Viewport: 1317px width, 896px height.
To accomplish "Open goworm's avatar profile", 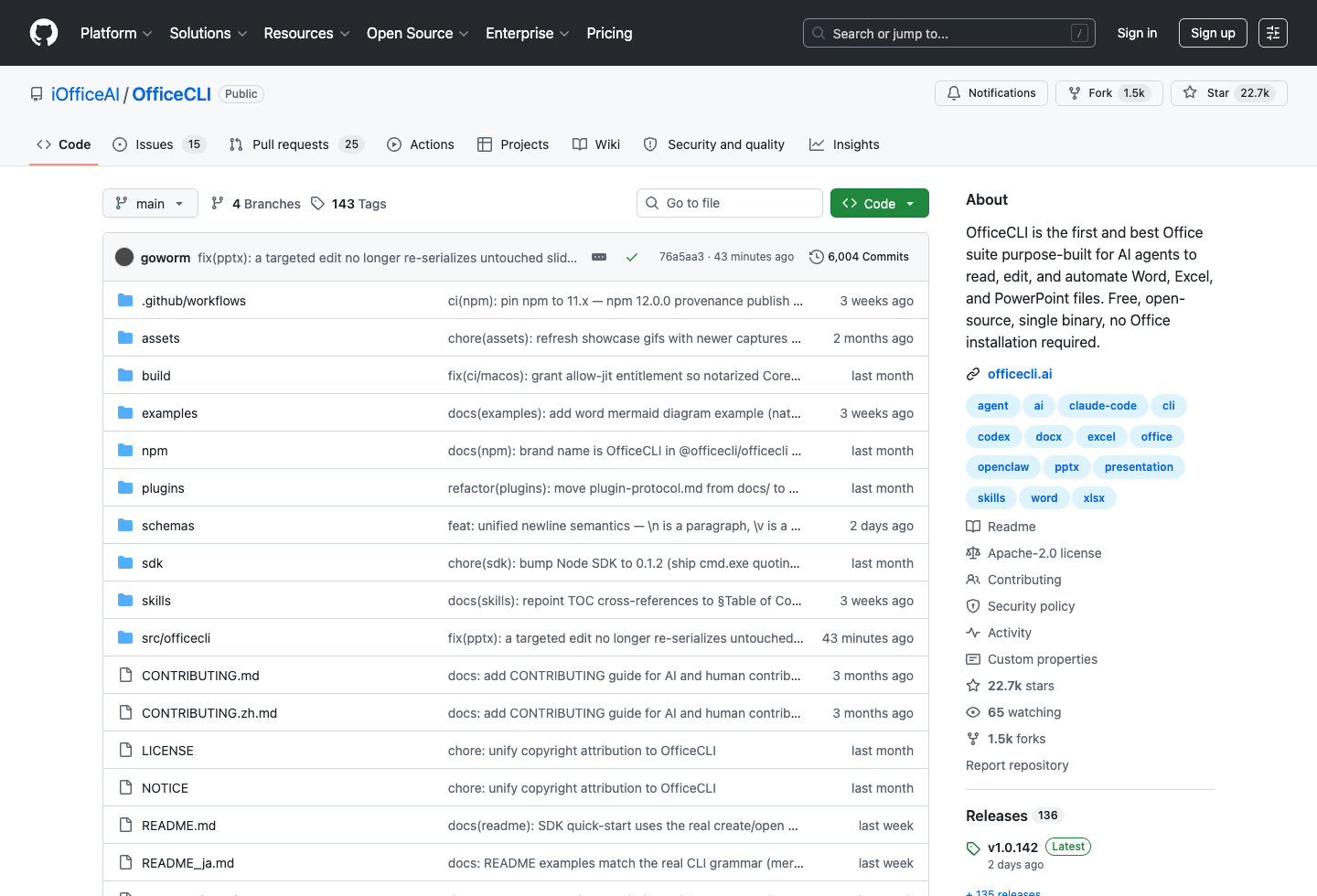I will 124,257.
